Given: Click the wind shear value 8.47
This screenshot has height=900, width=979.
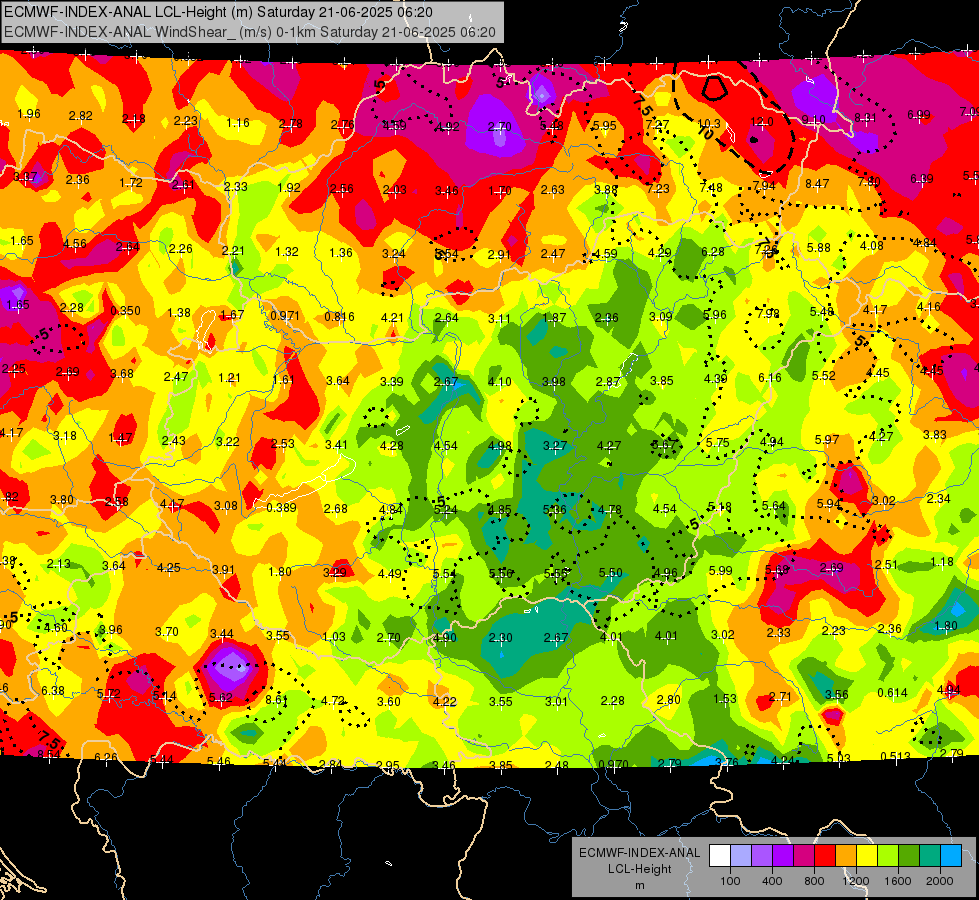Looking at the screenshot, I should click(817, 183).
